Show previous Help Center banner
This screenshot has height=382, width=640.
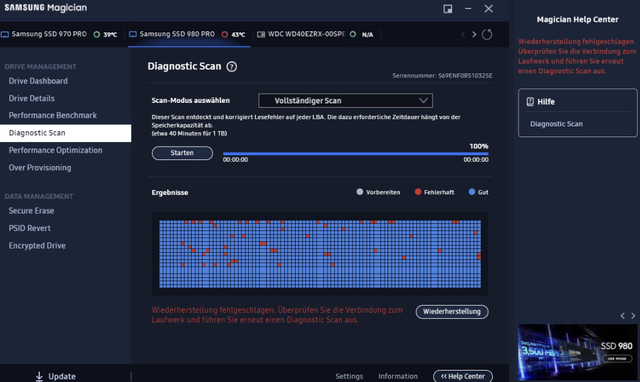point(622,315)
